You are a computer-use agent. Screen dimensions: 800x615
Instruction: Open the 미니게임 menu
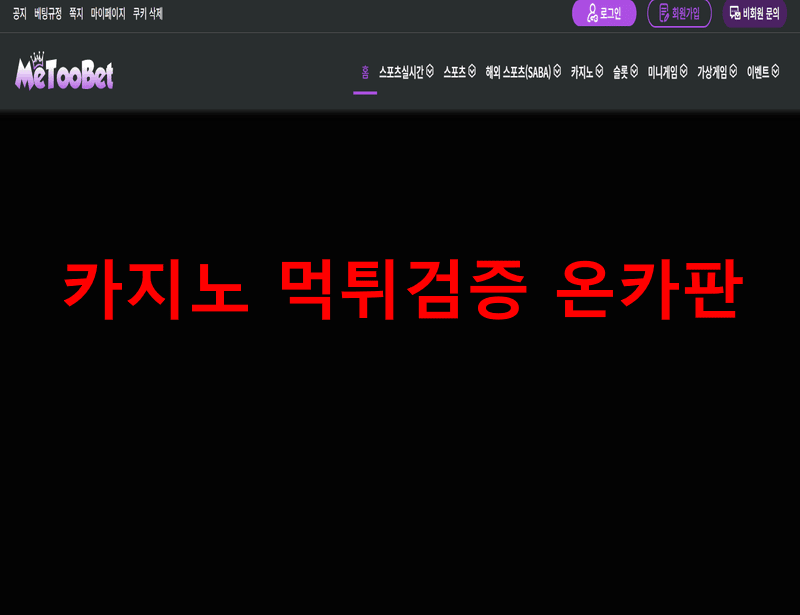662,72
